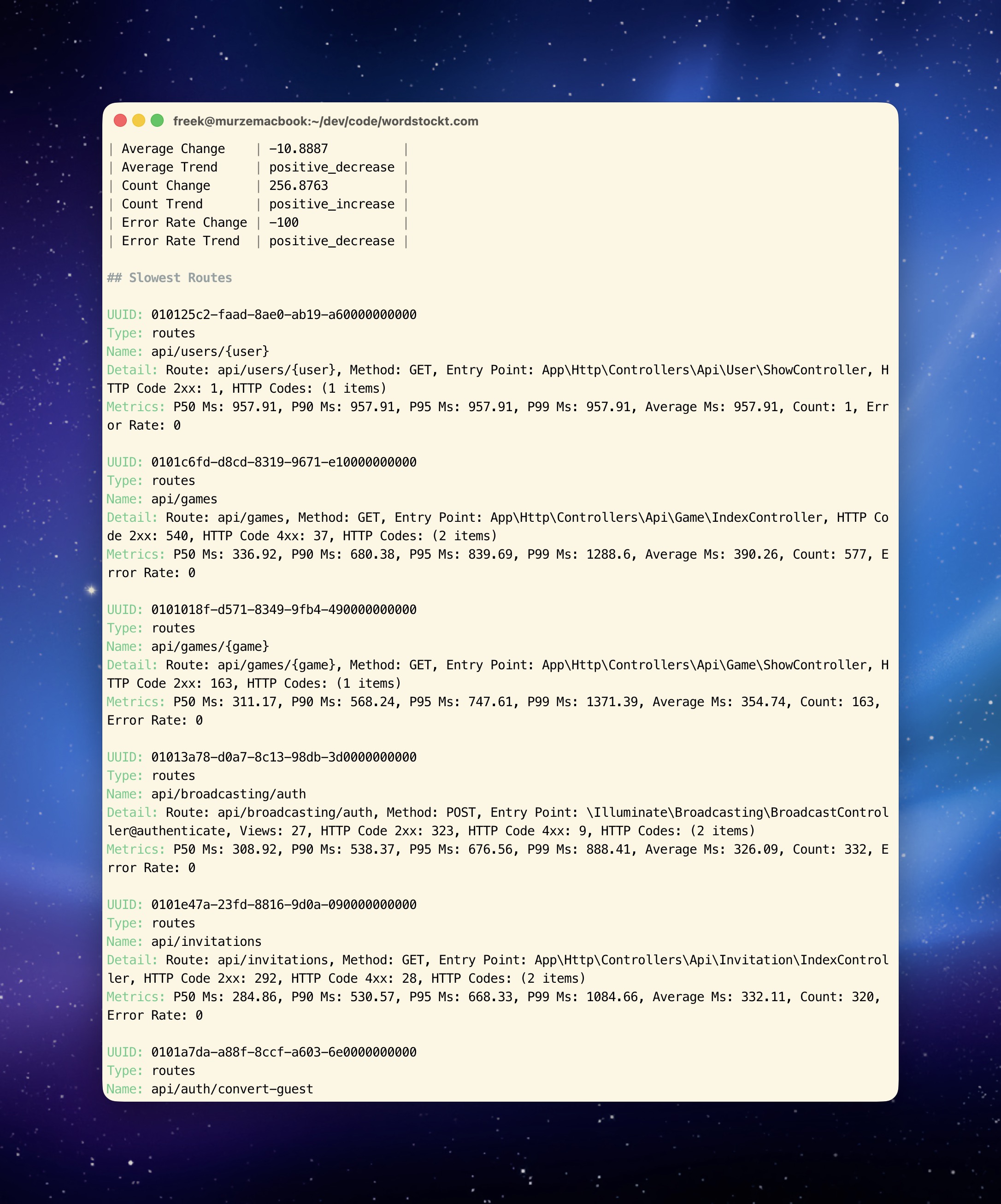The image size is (1001, 1204).
Task: Click the Slowest Routes heading
Action: pyautogui.click(x=170, y=277)
